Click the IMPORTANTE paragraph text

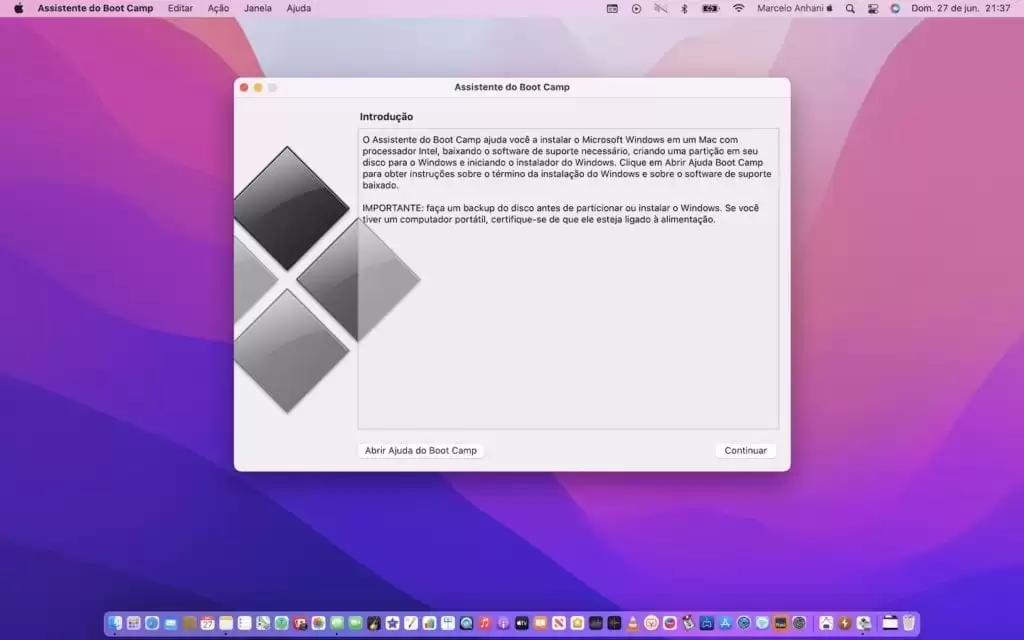tap(560, 214)
